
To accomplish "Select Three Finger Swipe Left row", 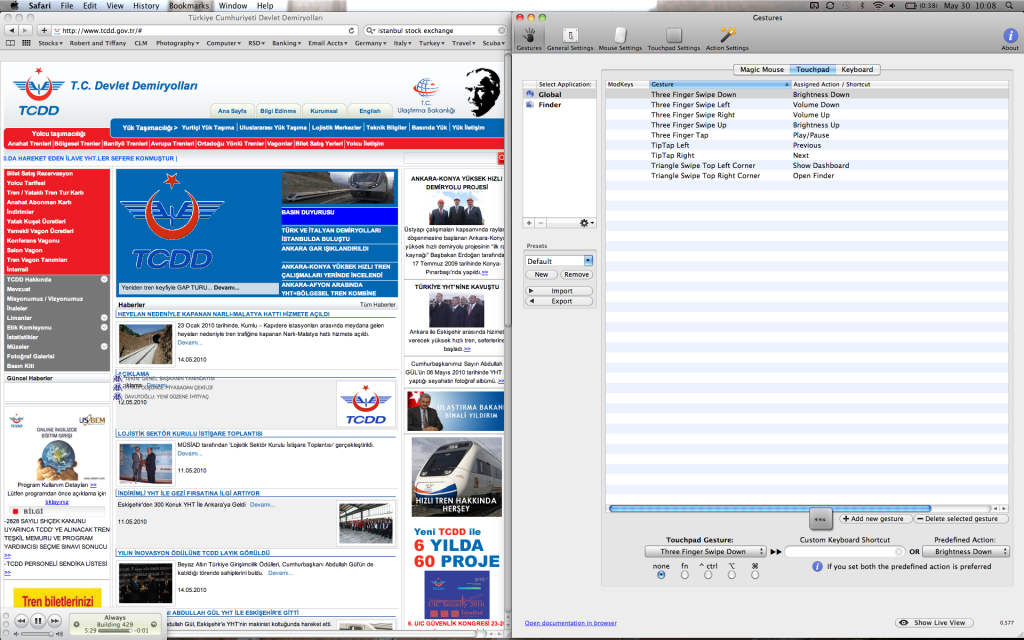I will point(806,104).
